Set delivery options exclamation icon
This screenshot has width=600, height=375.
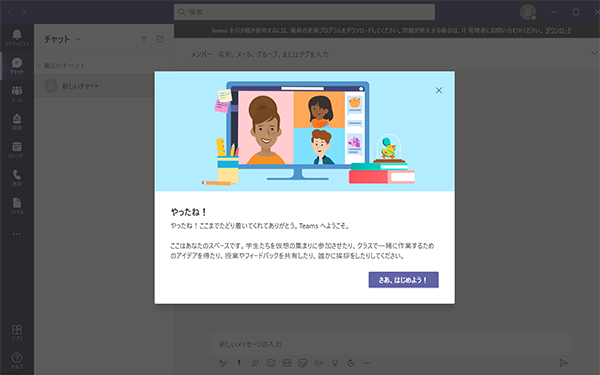tap(239, 362)
